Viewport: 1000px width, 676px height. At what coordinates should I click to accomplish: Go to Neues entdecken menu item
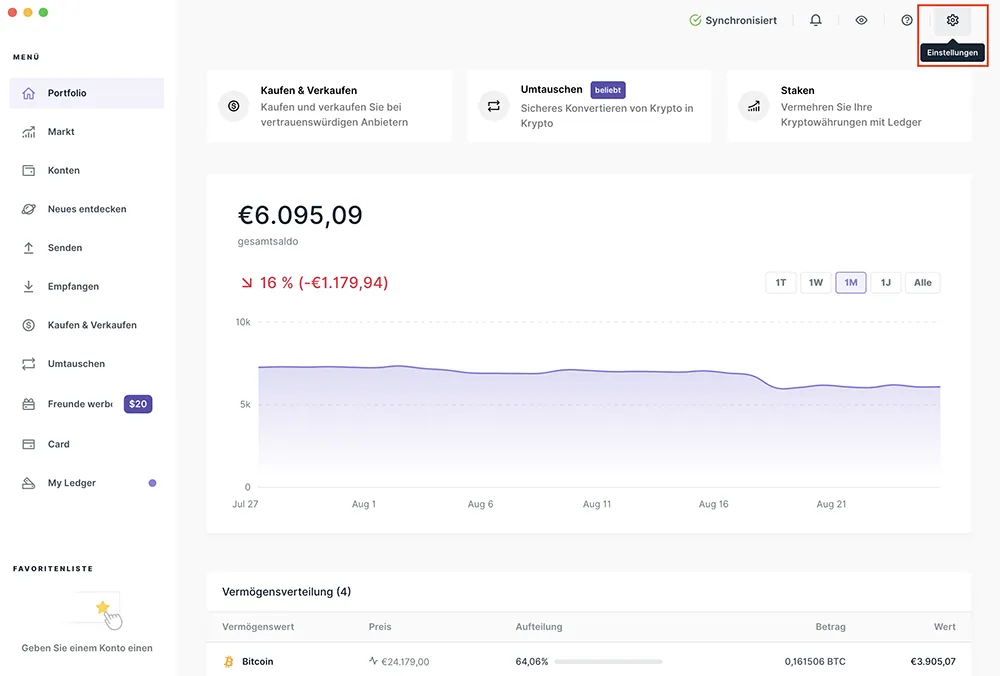[87, 209]
